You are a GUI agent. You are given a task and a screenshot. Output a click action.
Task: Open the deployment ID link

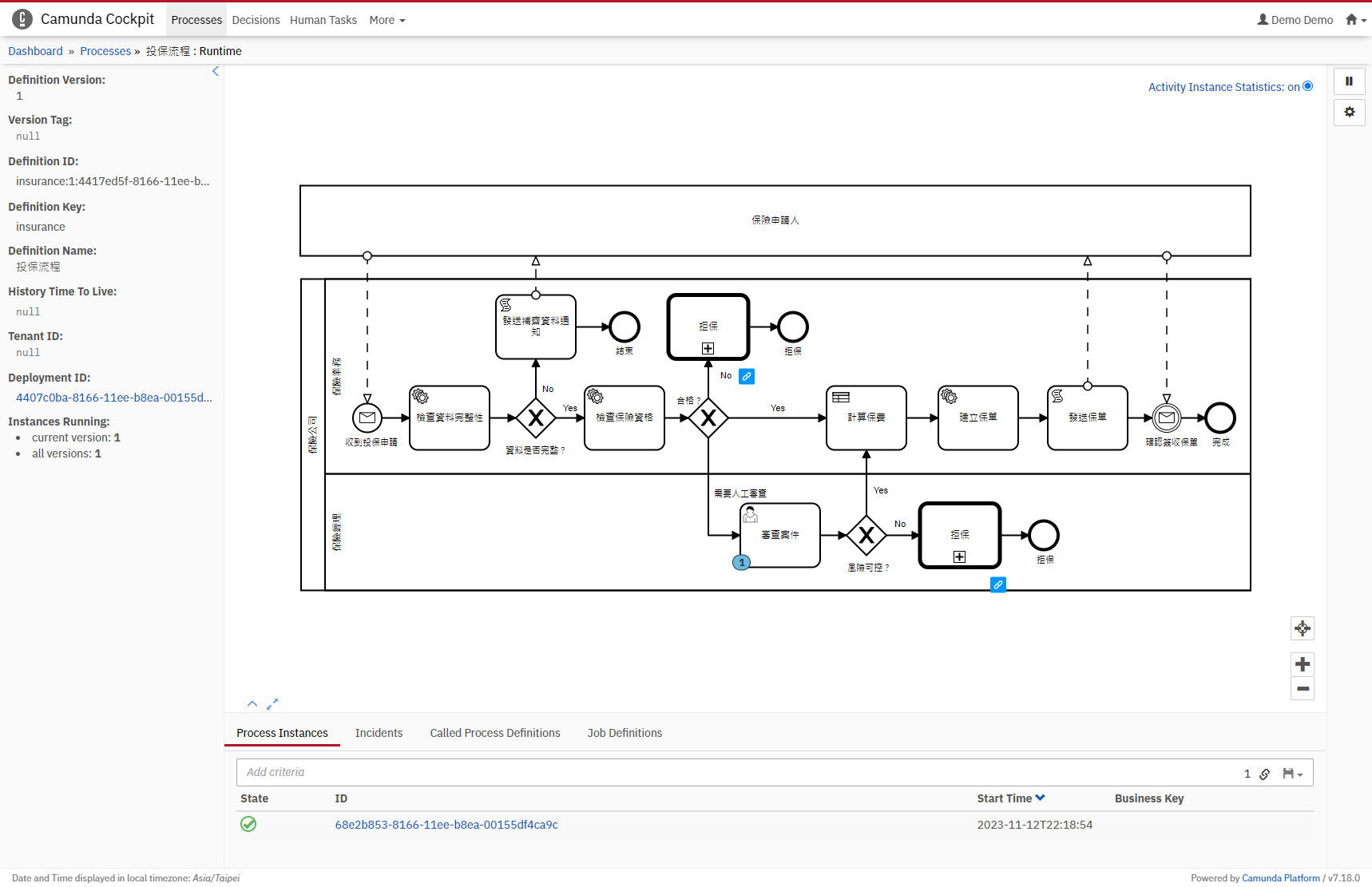[x=114, y=398]
